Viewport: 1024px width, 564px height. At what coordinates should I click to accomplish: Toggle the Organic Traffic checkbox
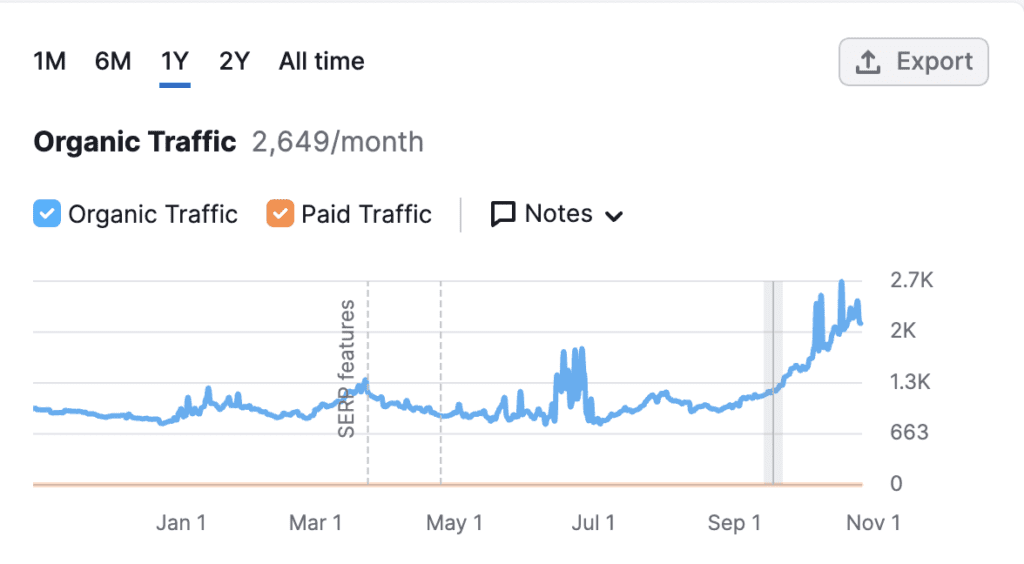click(47, 214)
